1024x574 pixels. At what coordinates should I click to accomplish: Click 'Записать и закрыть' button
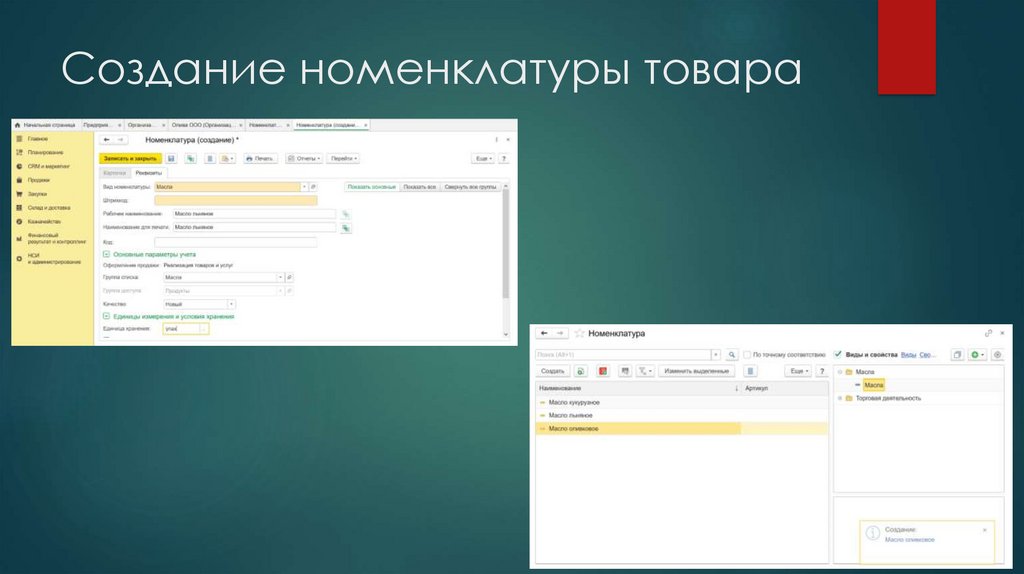[x=130, y=159]
